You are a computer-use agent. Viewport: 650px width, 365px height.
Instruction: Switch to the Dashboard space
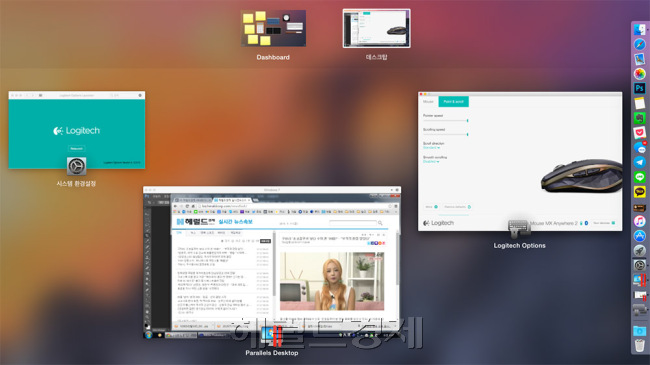point(273,28)
